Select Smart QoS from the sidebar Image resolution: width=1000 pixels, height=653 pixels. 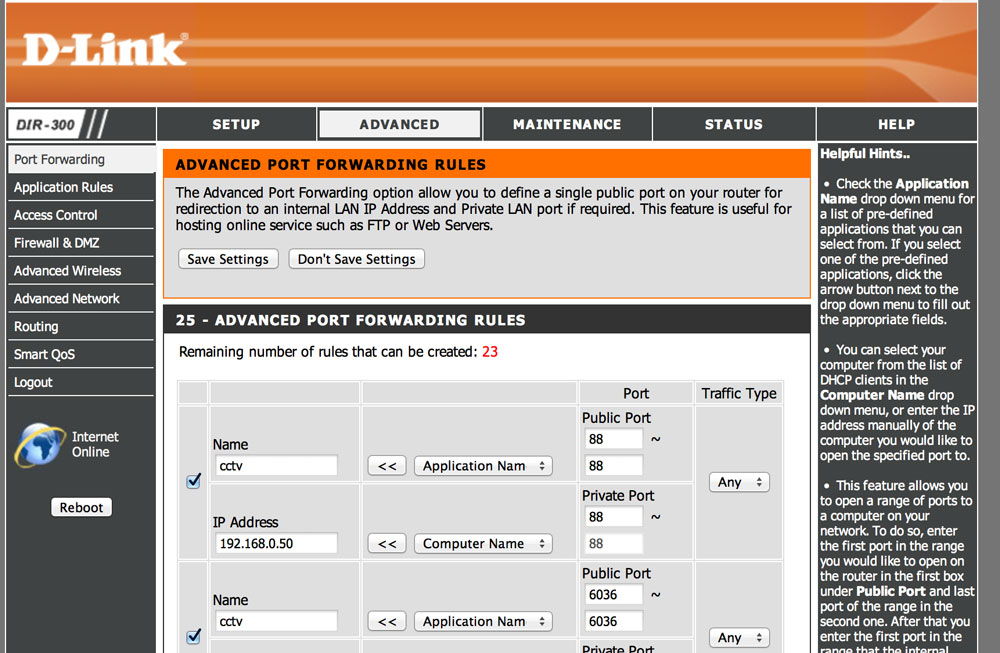tap(45, 355)
